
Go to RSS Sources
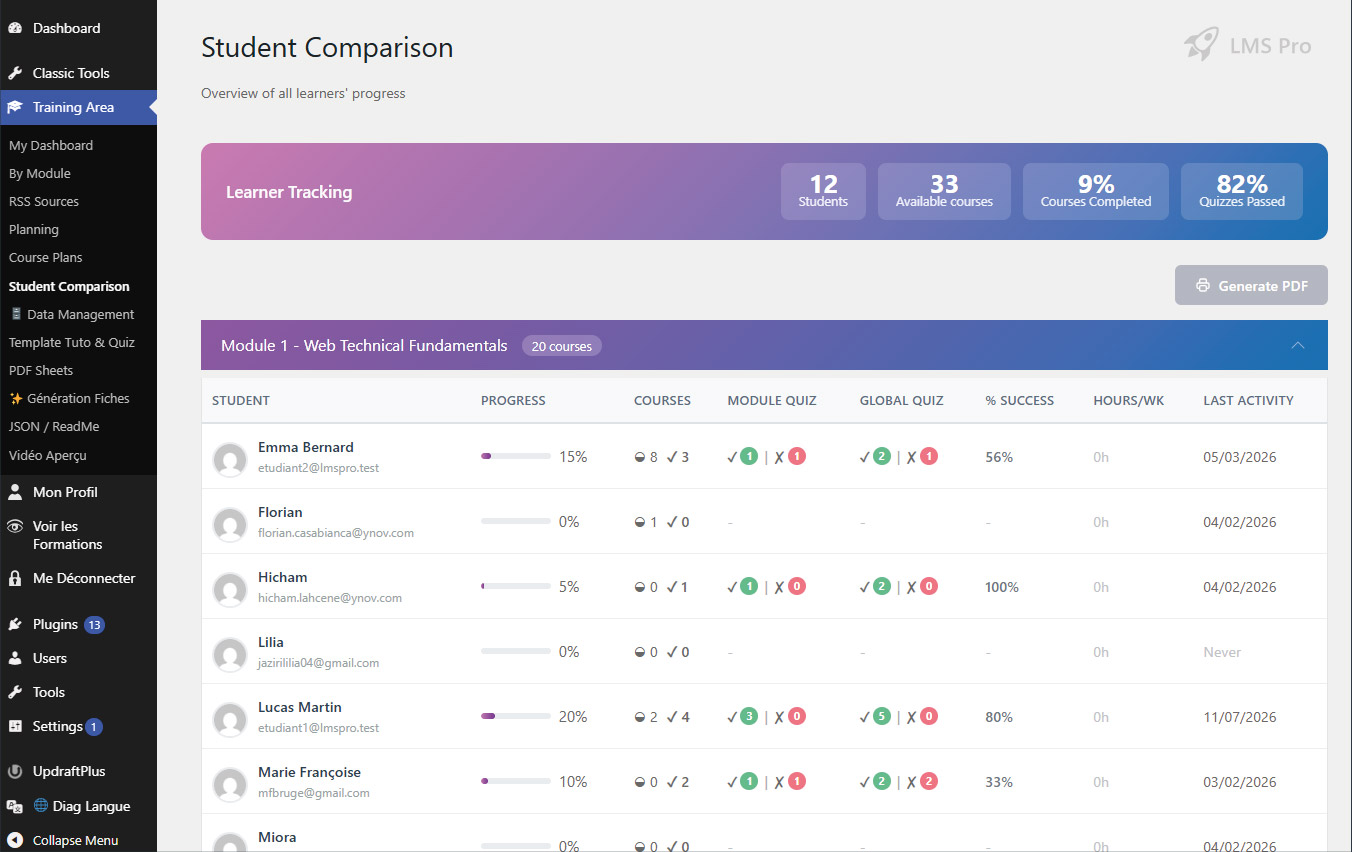[44, 201]
